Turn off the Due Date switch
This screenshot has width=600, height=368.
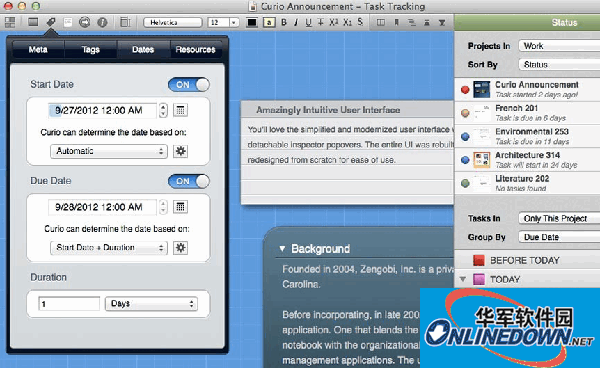tap(189, 181)
